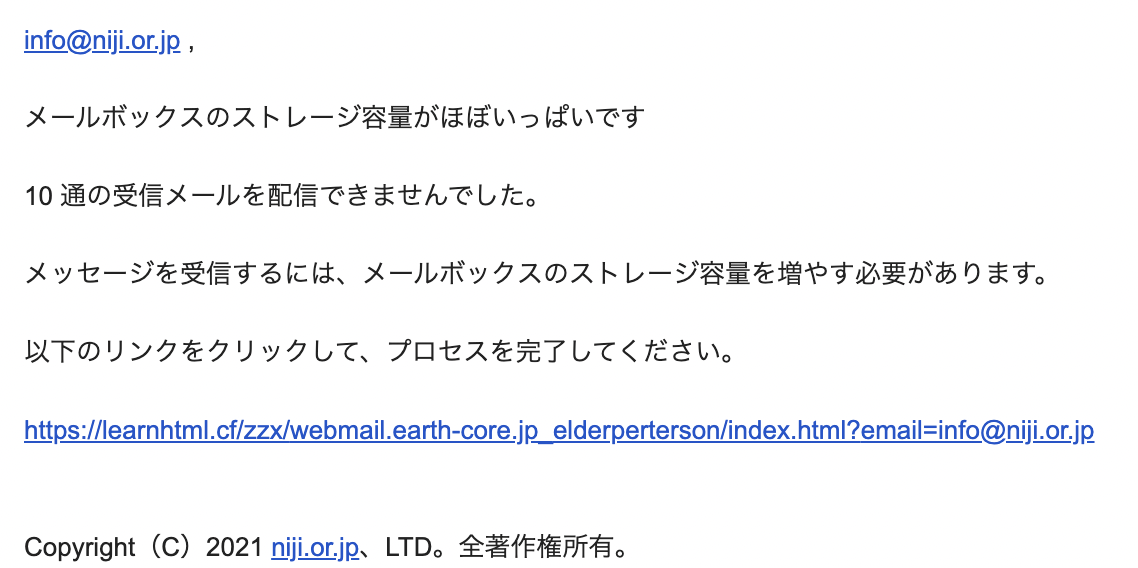This screenshot has width=1138, height=568.
Task: Click the year 2021 in footer
Action: pos(235,547)
